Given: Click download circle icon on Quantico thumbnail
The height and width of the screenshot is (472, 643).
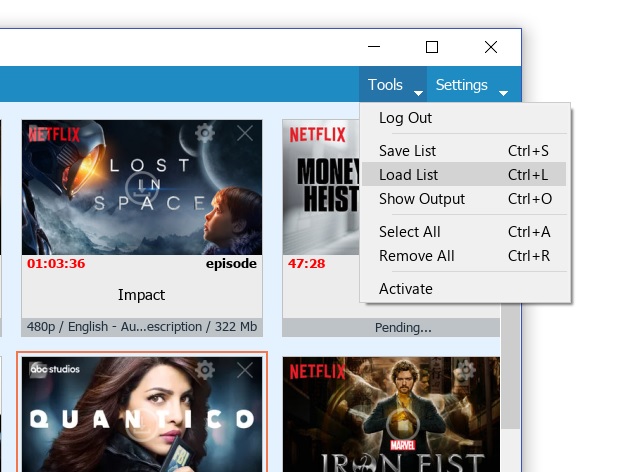Looking at the screenshot, I should tap(142, 424).
